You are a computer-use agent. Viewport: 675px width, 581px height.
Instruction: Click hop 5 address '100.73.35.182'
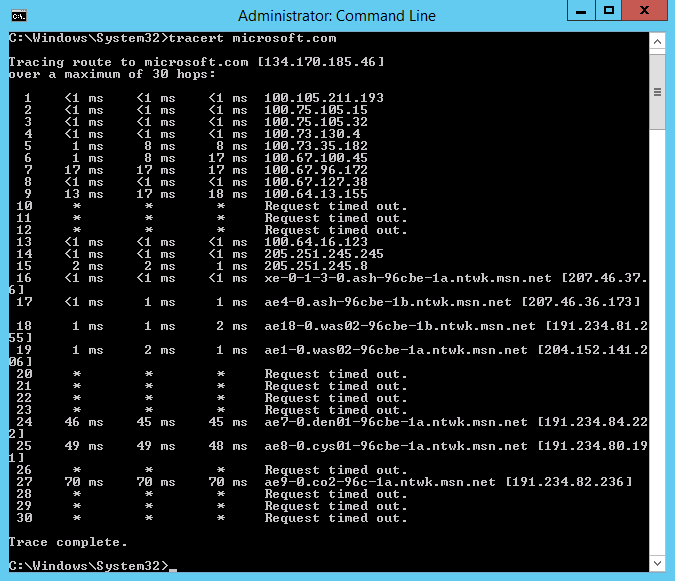click(316, 146)
